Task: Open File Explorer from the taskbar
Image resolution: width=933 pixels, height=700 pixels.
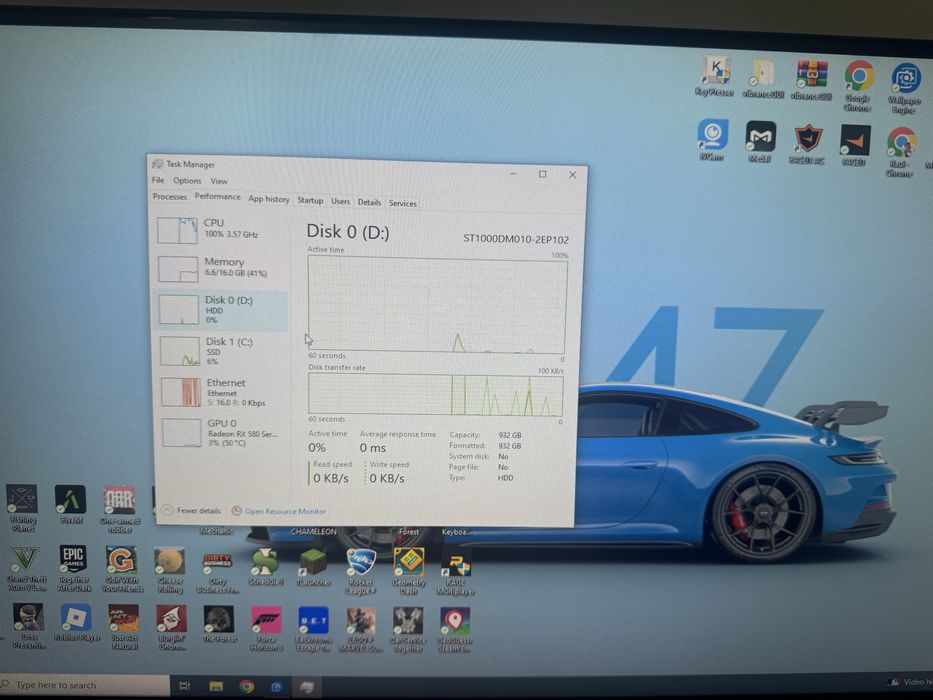Action: coord(215,686)
